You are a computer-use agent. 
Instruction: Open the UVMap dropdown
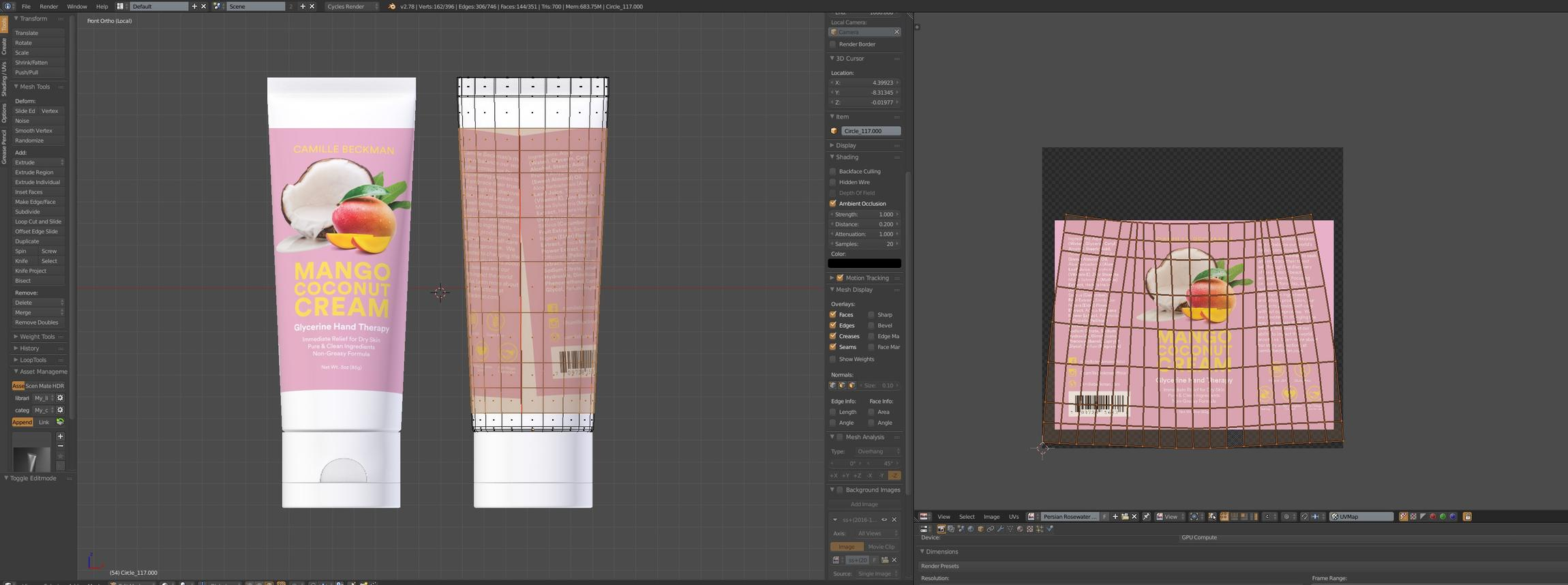pos(1361,517)
